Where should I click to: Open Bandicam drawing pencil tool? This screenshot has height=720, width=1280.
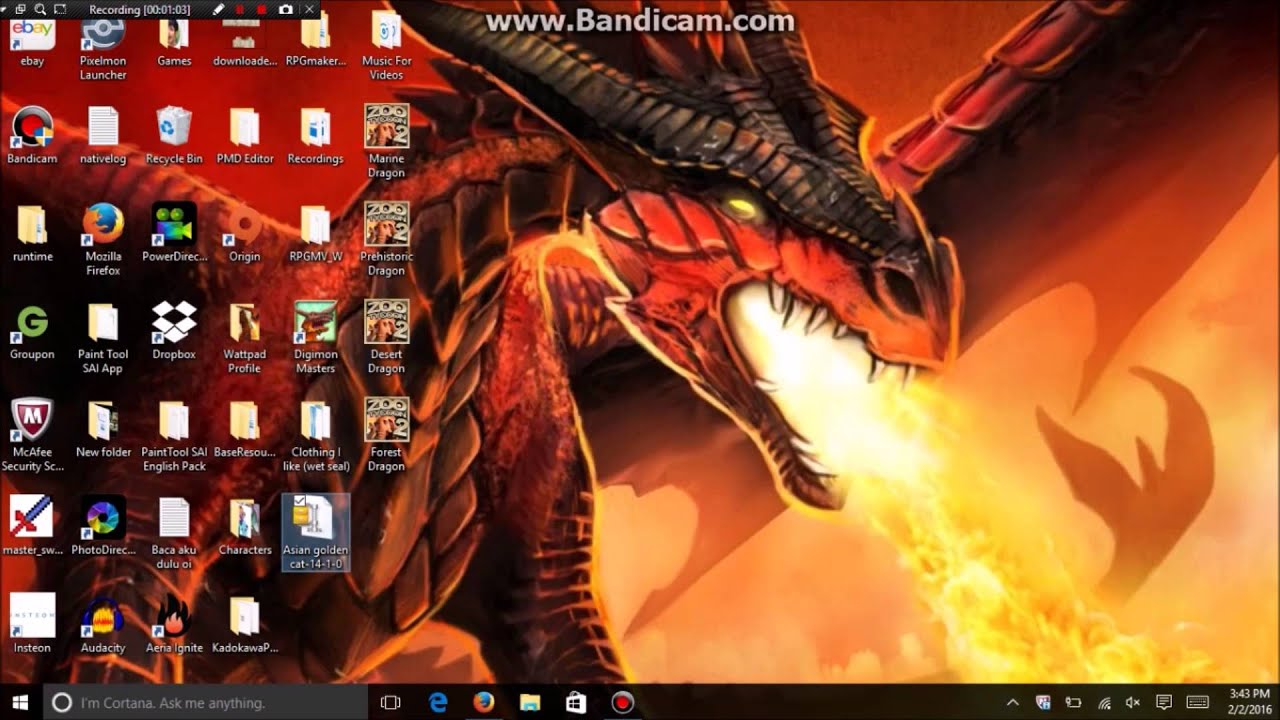[x=218, y=9]
